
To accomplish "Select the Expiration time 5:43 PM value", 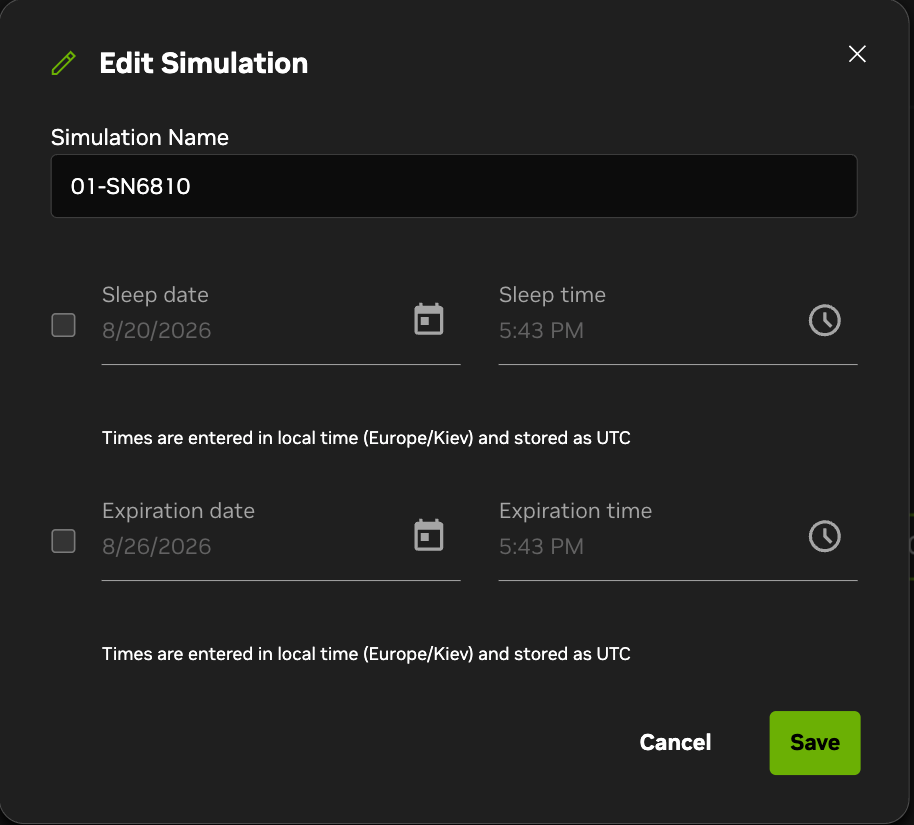I will (541, 546).
